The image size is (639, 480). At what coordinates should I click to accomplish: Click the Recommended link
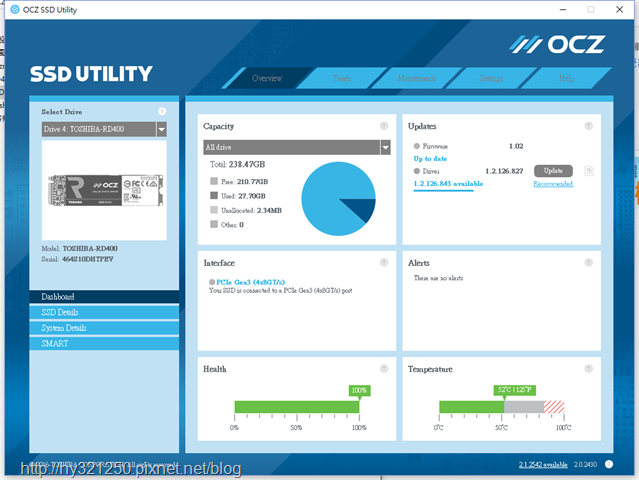click(x=553, y=184)
